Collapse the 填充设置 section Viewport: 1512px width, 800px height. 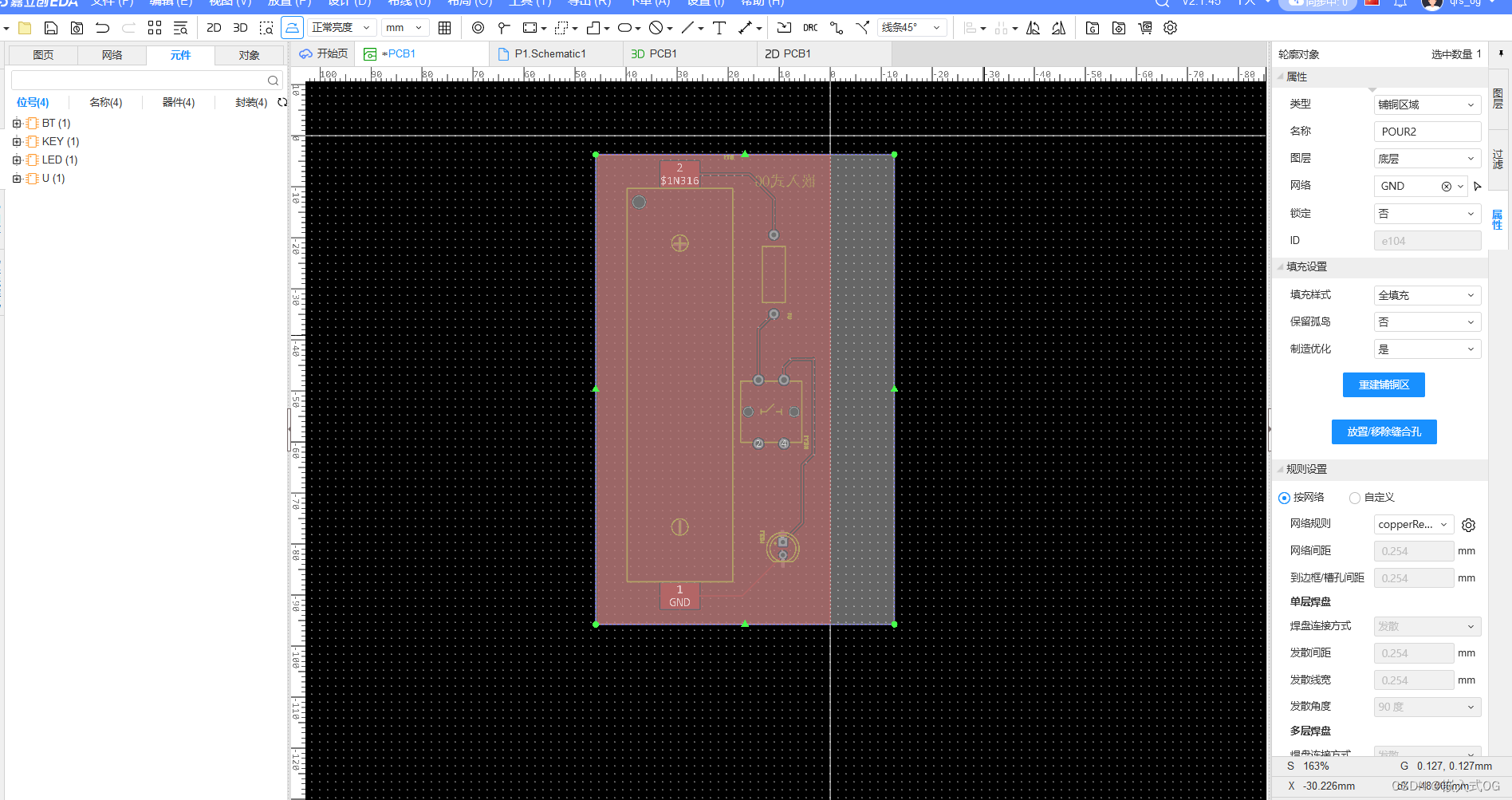pos(1282,267)
